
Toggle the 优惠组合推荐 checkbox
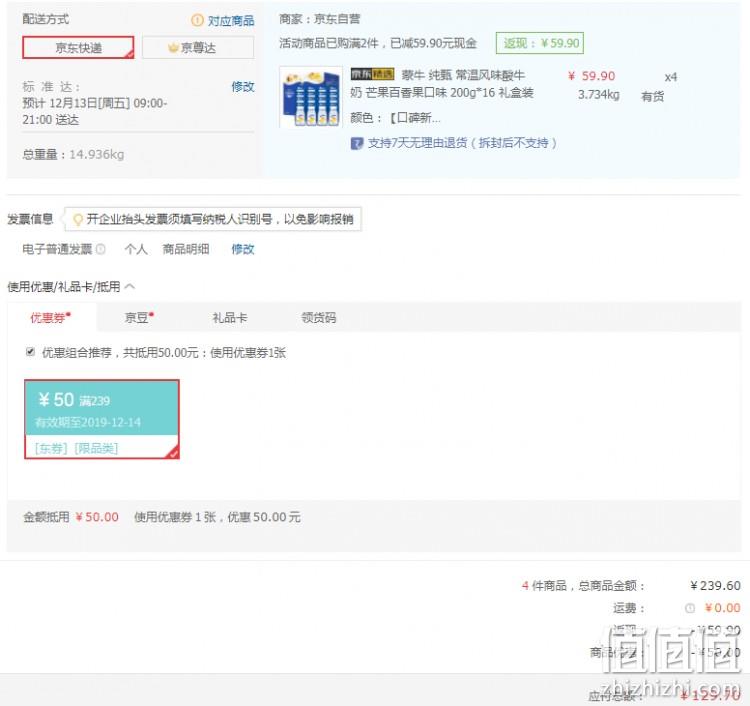[x=30, y=352]
